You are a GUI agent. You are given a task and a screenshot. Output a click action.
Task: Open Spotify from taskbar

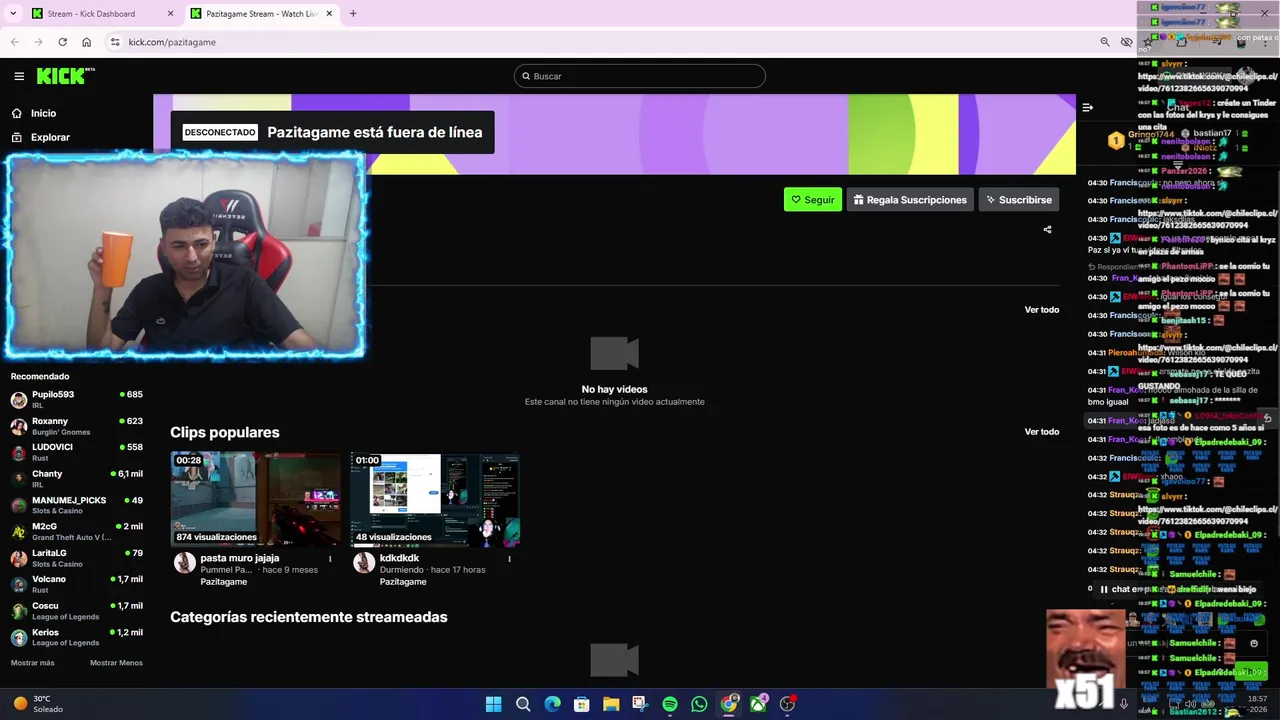[670, 704]
